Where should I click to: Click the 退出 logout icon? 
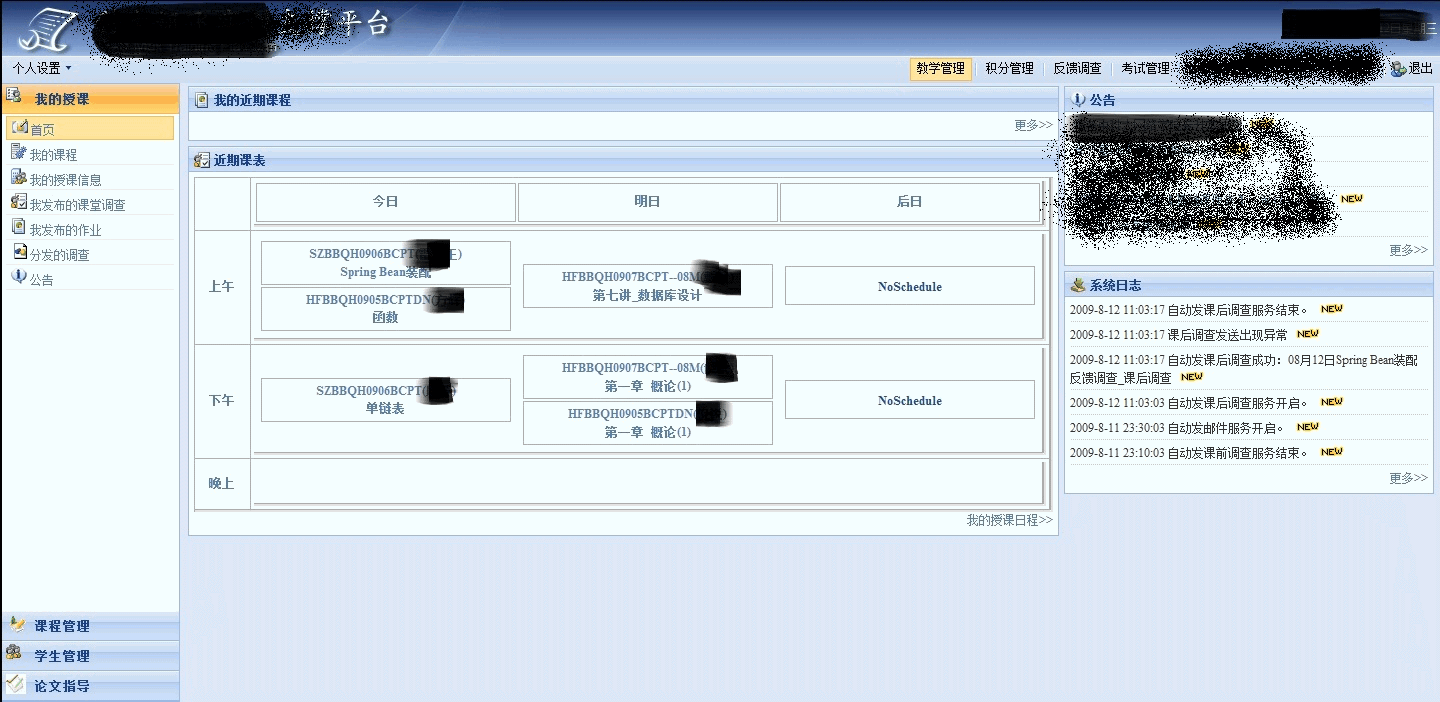coord(1398,69)
